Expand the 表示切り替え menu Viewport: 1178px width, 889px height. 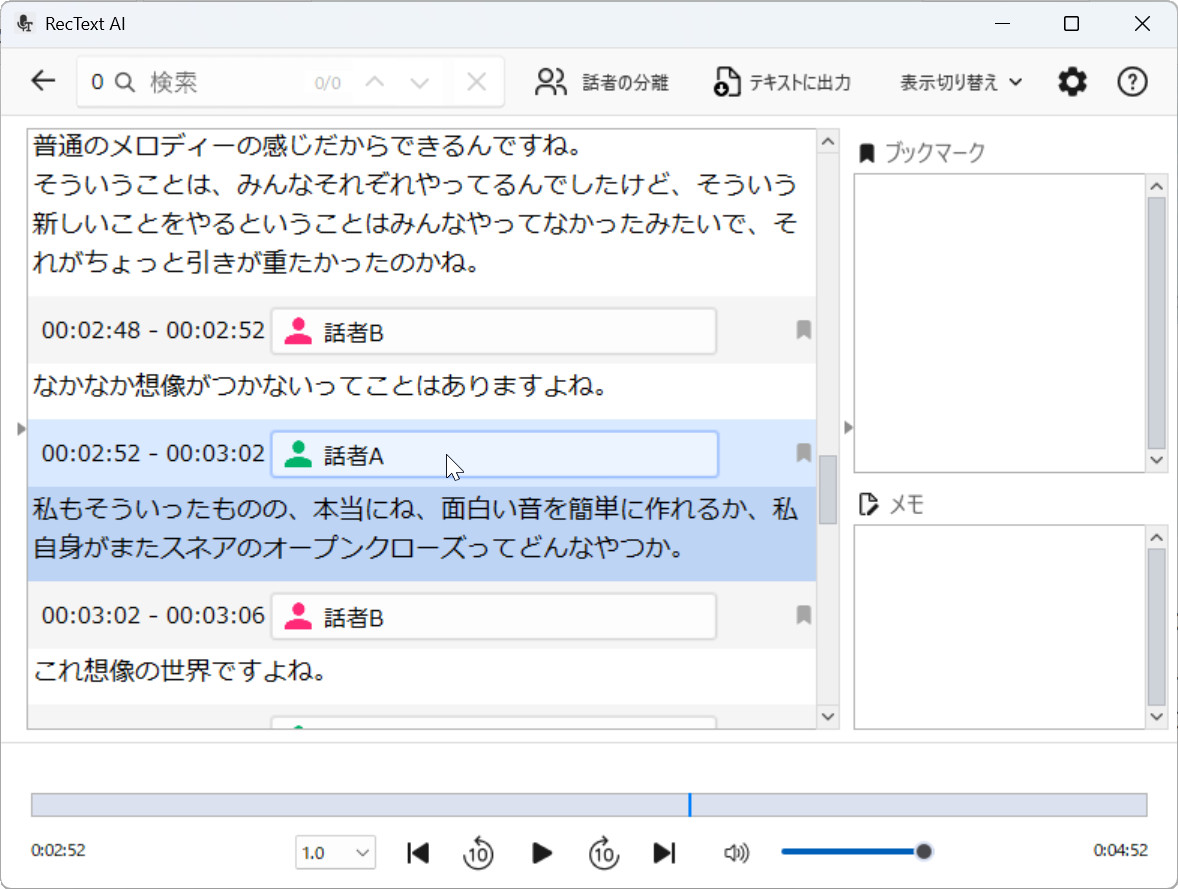tap(960, 82)
